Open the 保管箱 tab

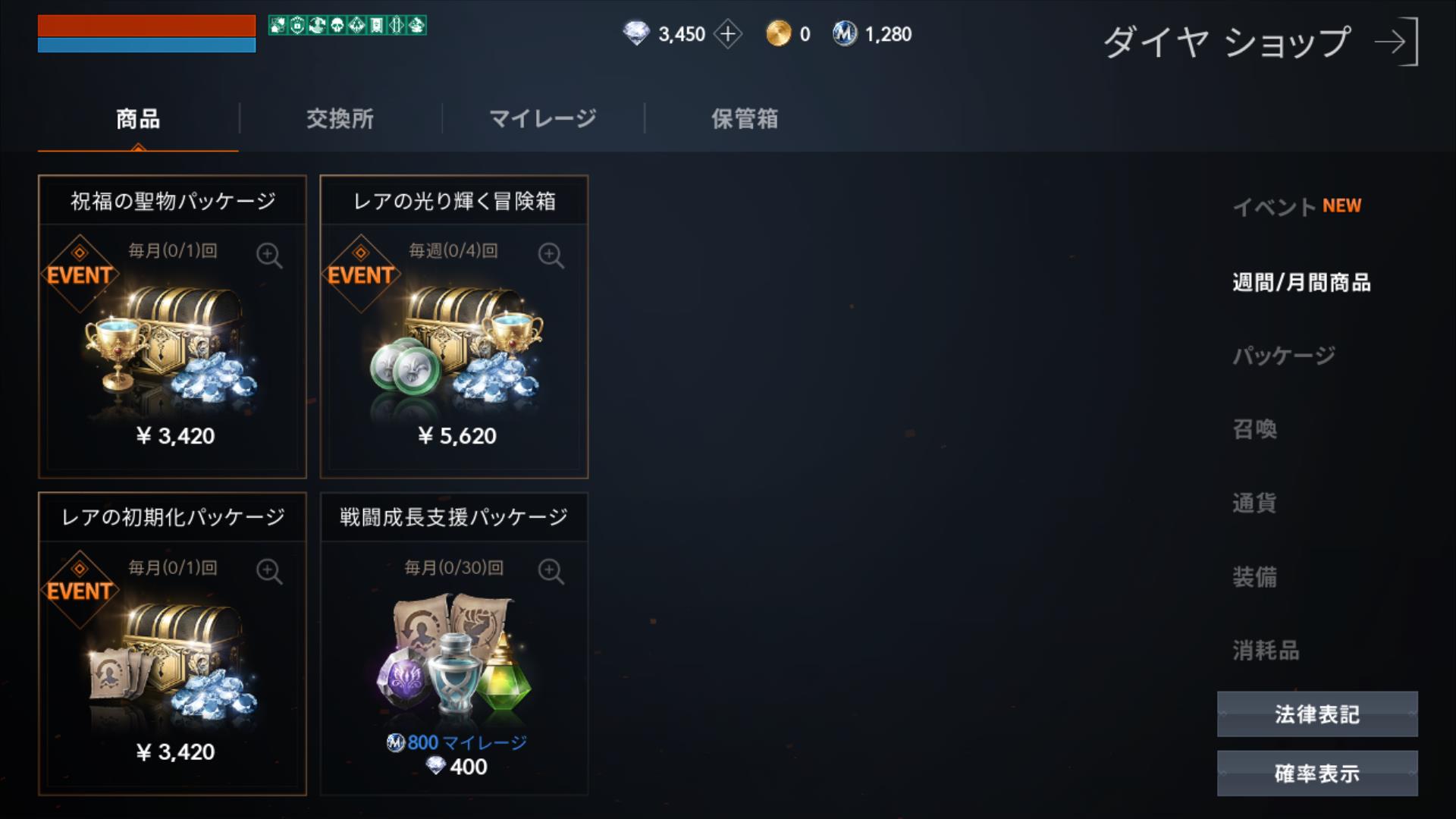tap(745, 118)
